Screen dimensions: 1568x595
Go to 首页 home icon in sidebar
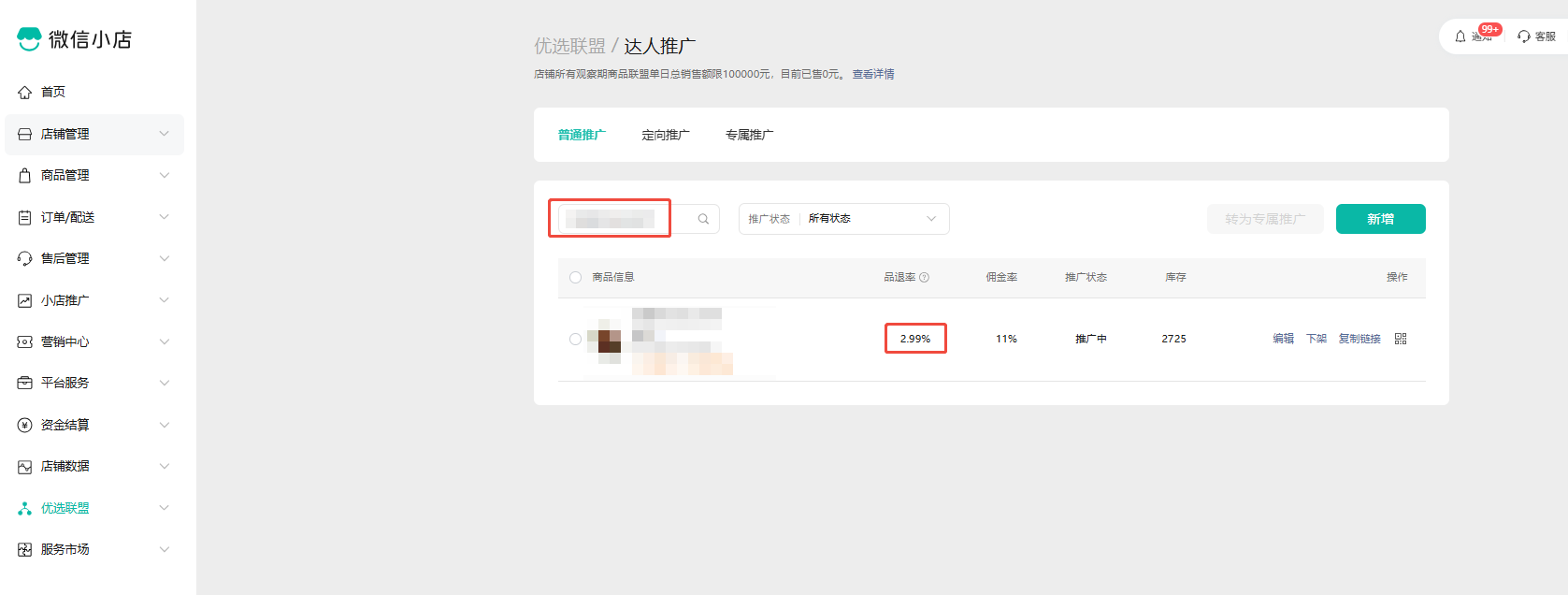[25, 92]
